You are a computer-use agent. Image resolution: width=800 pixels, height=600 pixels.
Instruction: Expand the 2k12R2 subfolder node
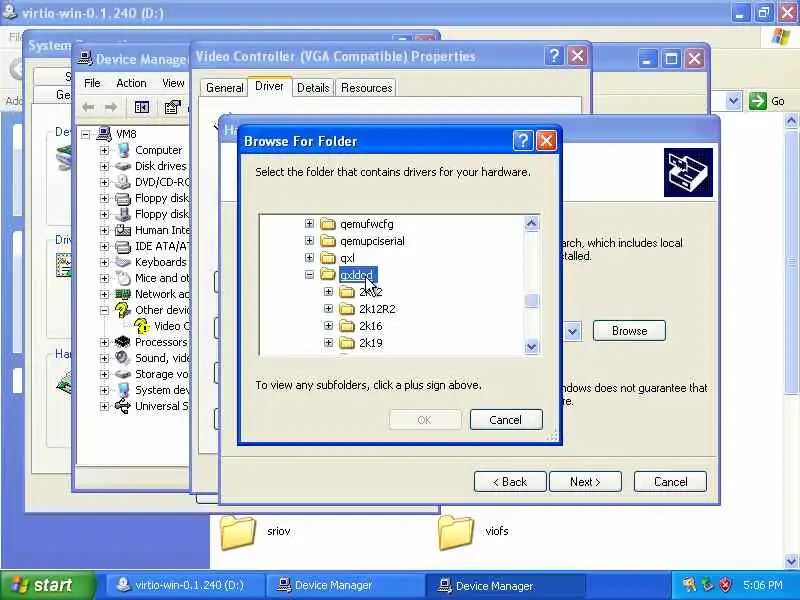[329, 309]
